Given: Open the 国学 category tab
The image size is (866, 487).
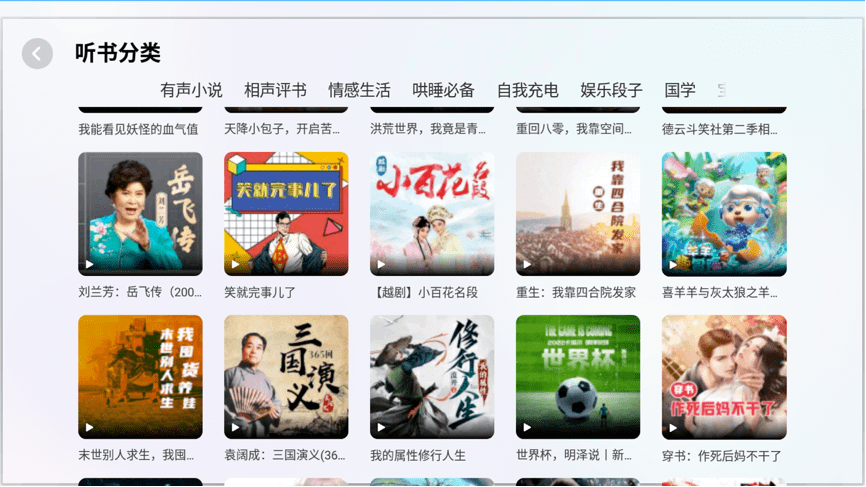Looking at the screenshot, I should [679, 90].
